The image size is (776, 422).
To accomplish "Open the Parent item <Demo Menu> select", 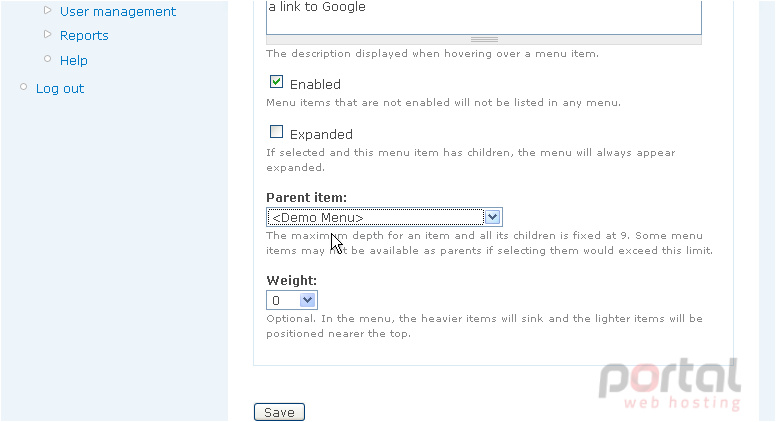I will pyautogui.click(x=385, y=217).
